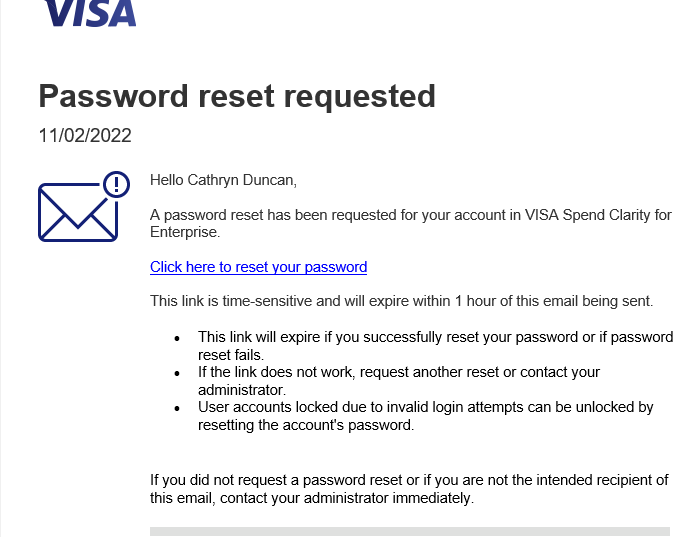The image size is (690, 537).
Task: Click the word 'Enterprise' in the message
Action: tap(184, 232)
